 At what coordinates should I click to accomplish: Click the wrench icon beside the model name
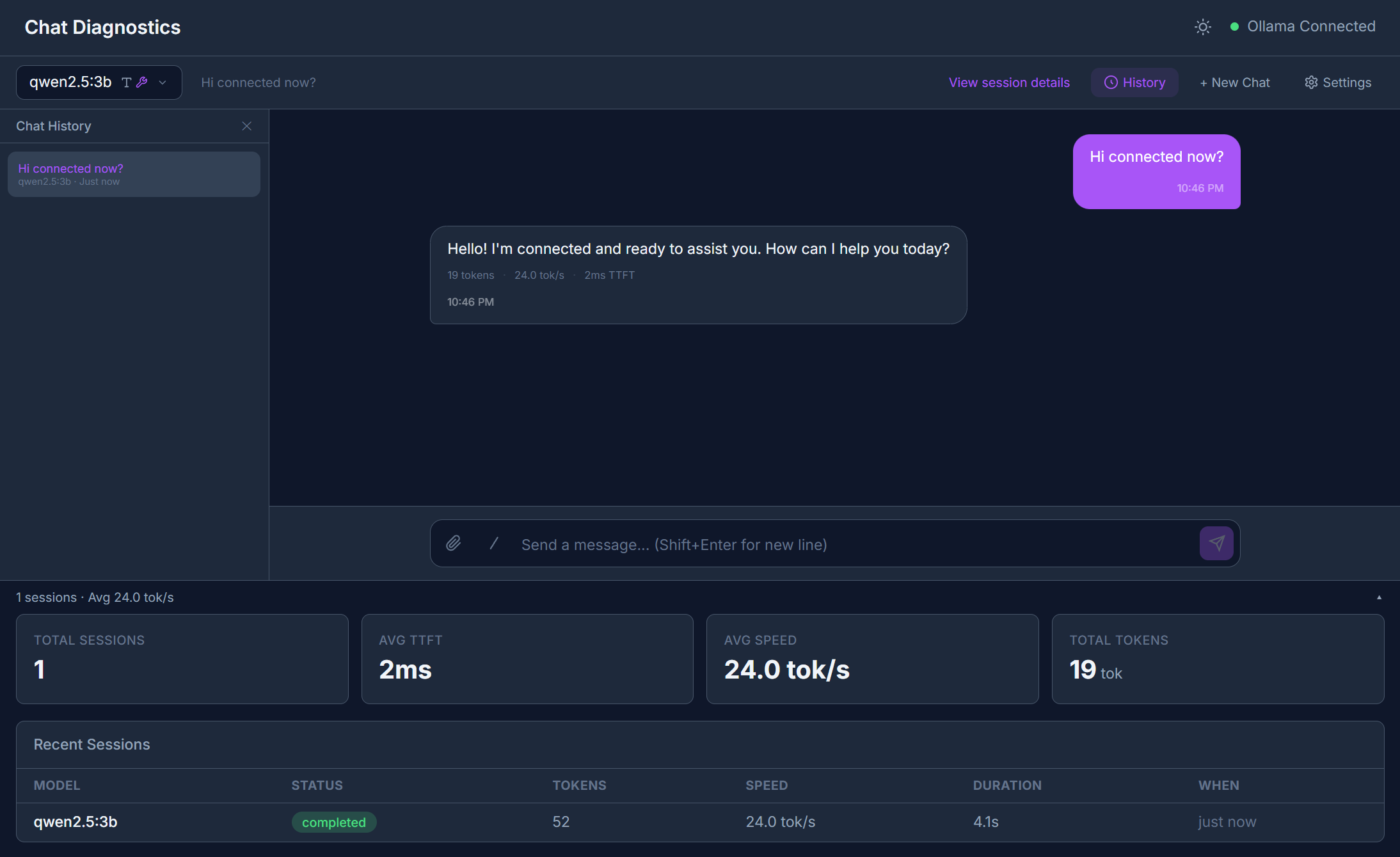tap(142, 82)
